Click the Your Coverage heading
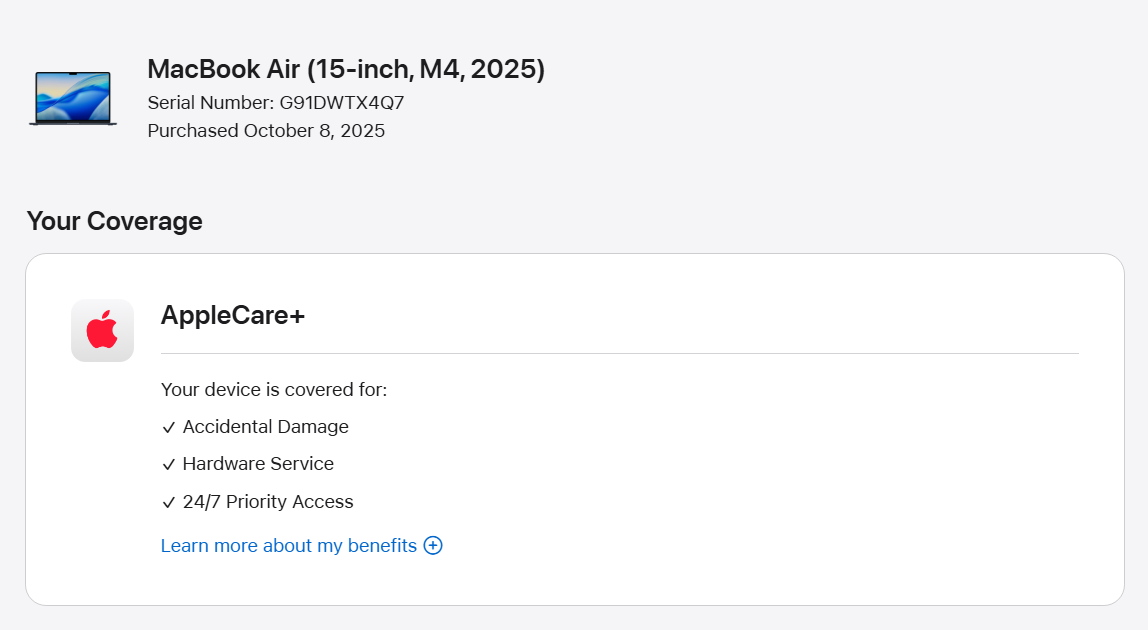1148x630 pixels. [x=114, y=221]
